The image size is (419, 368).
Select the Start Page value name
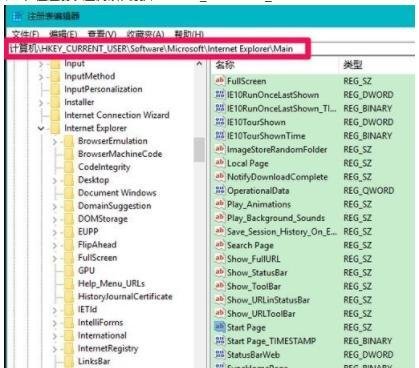(246, 327)
